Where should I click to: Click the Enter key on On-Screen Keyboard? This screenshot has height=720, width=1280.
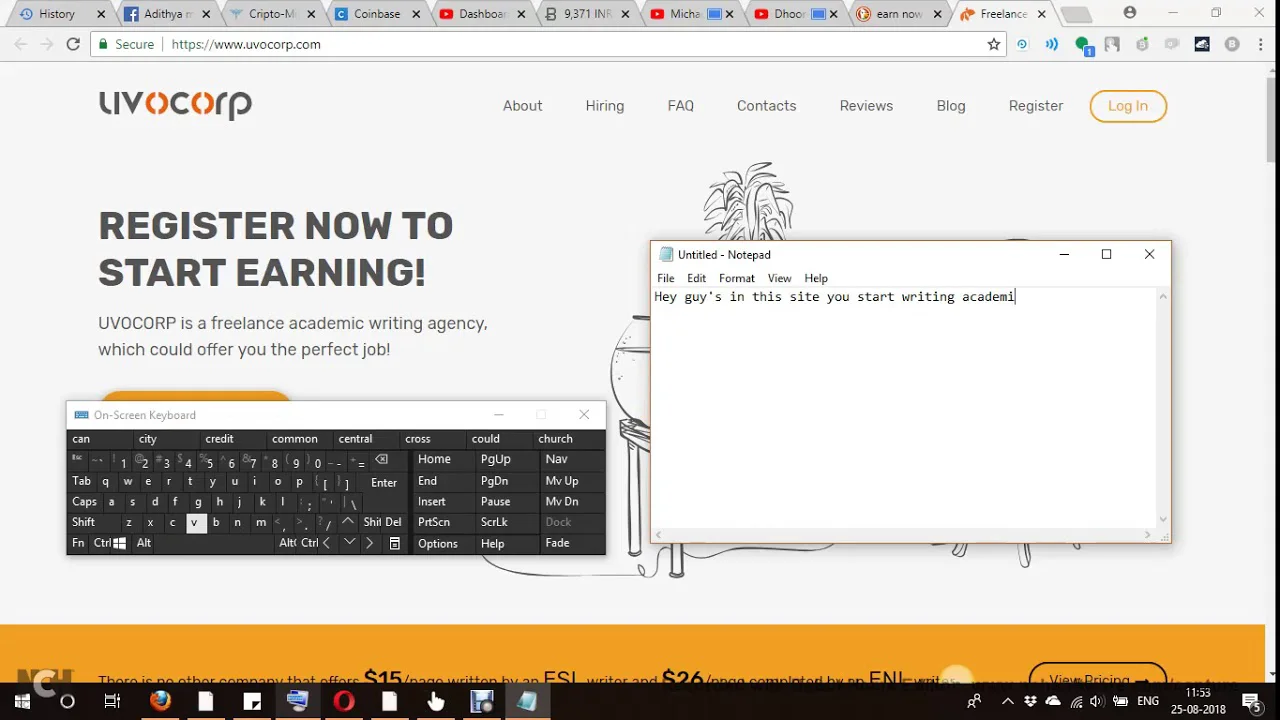384,482
